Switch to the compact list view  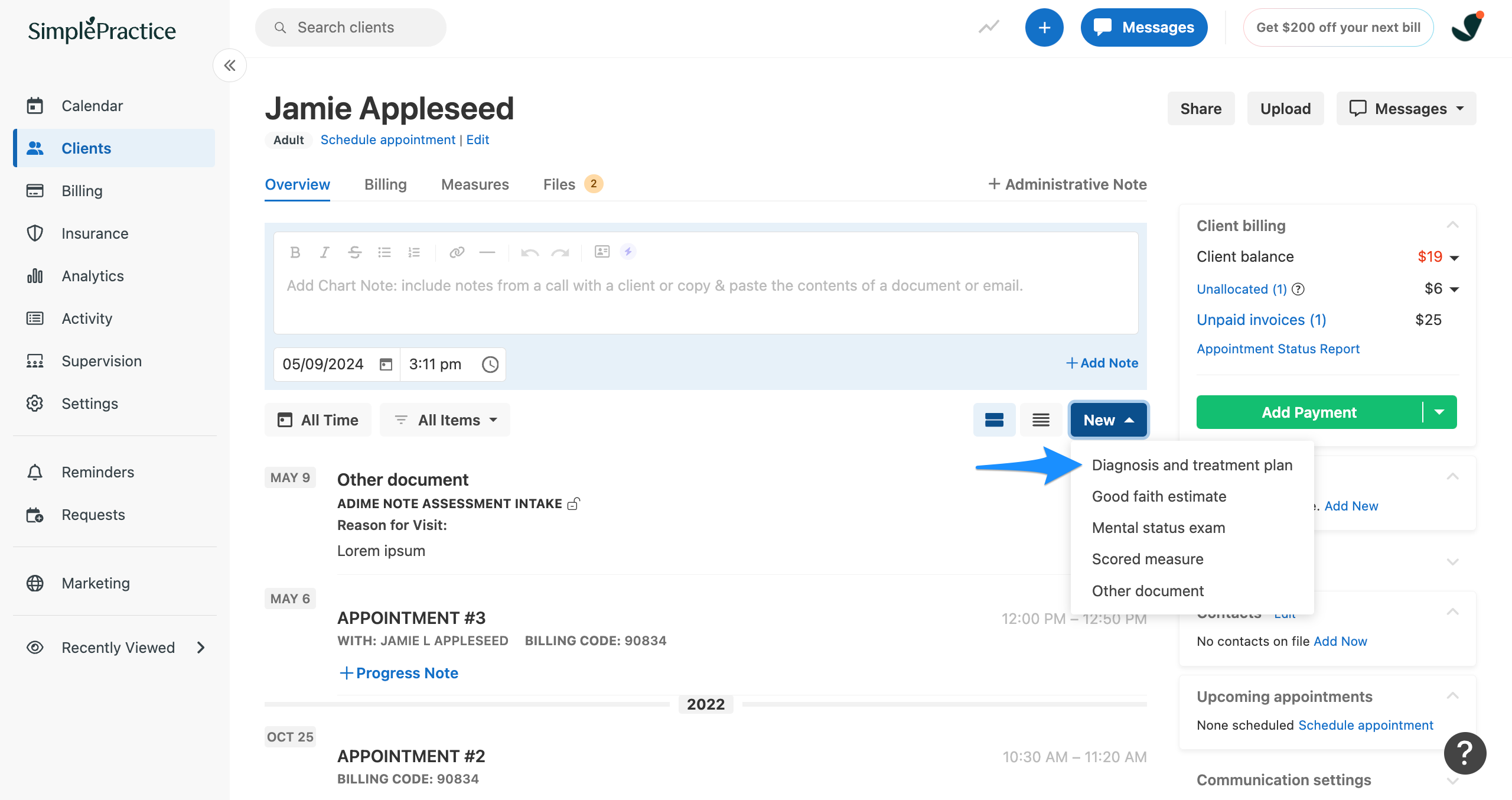click(1041, 420)
